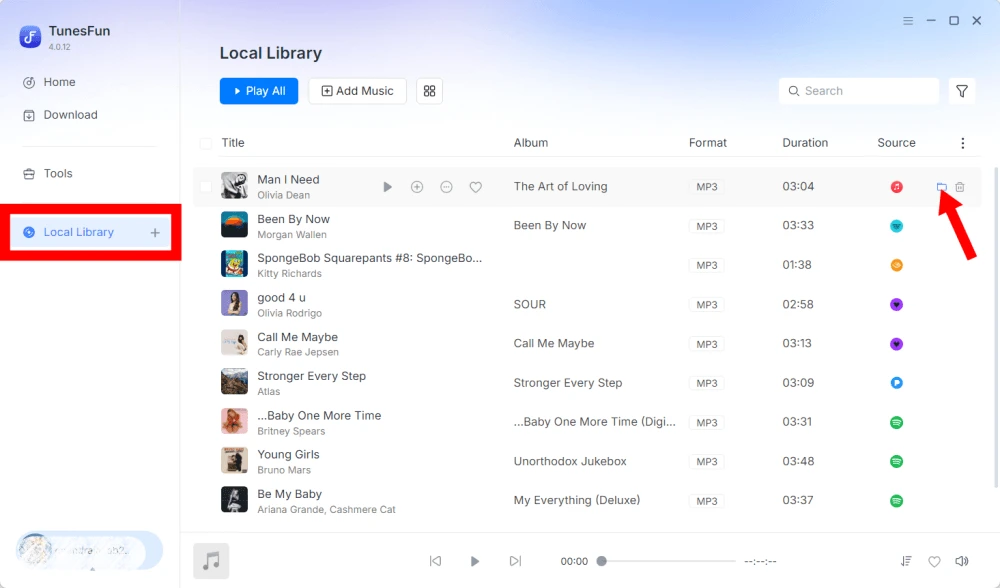Click Add Music button
Image resolution: width=1000 pixels, height=588 pixels.
357,91
